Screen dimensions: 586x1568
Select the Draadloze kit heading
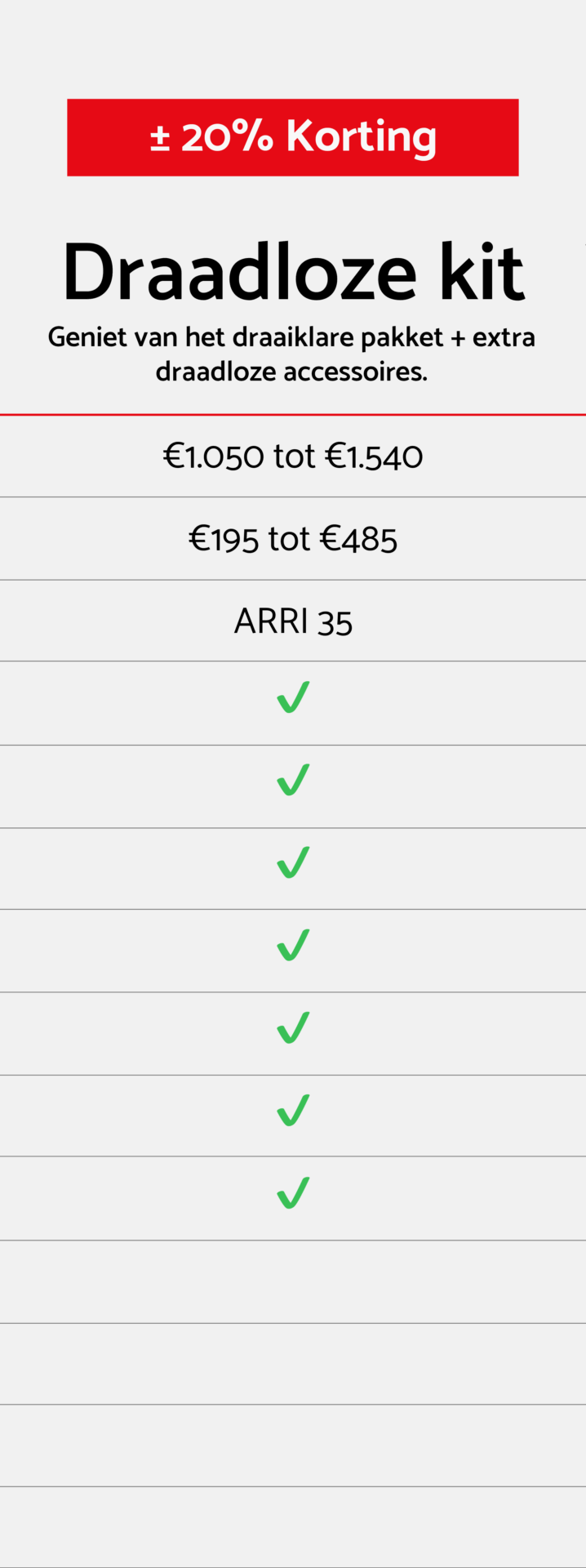tap(293, 273)
